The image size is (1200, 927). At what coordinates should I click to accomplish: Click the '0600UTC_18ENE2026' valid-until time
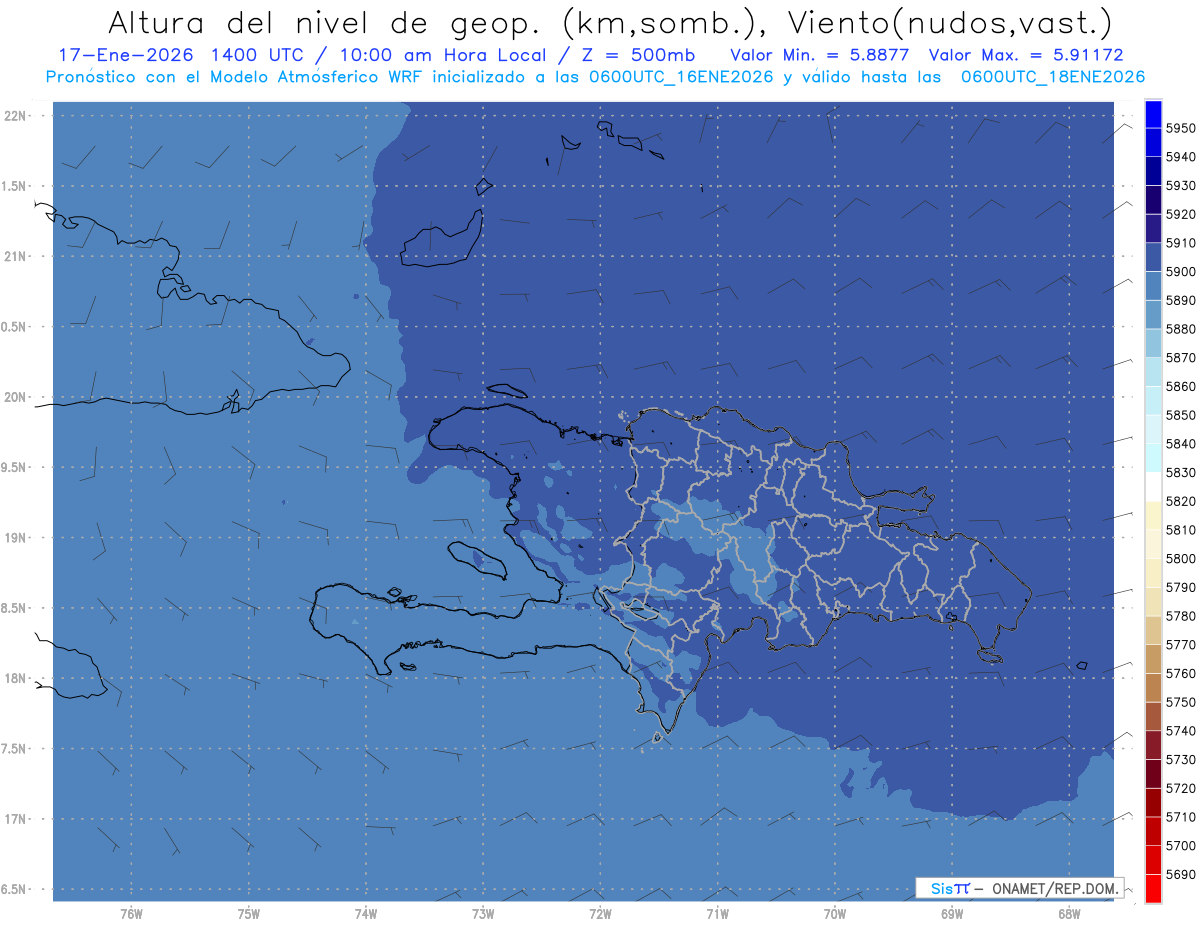[x=1053, y=76]
